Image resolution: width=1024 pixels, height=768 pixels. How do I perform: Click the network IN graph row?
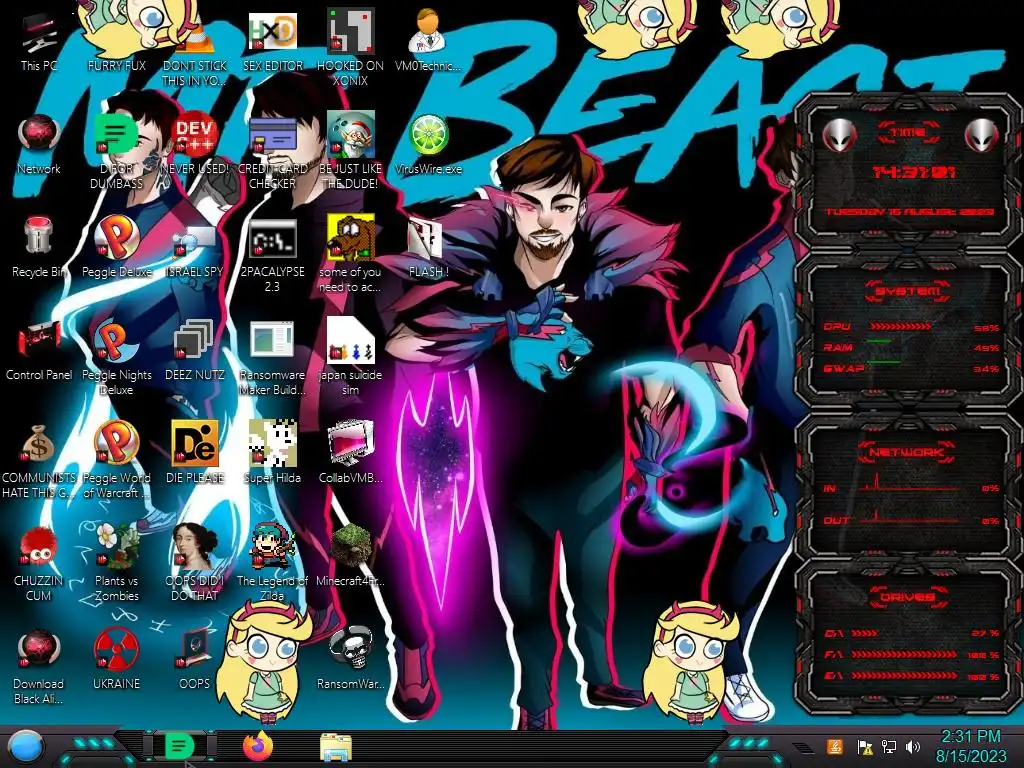[912, 485]
